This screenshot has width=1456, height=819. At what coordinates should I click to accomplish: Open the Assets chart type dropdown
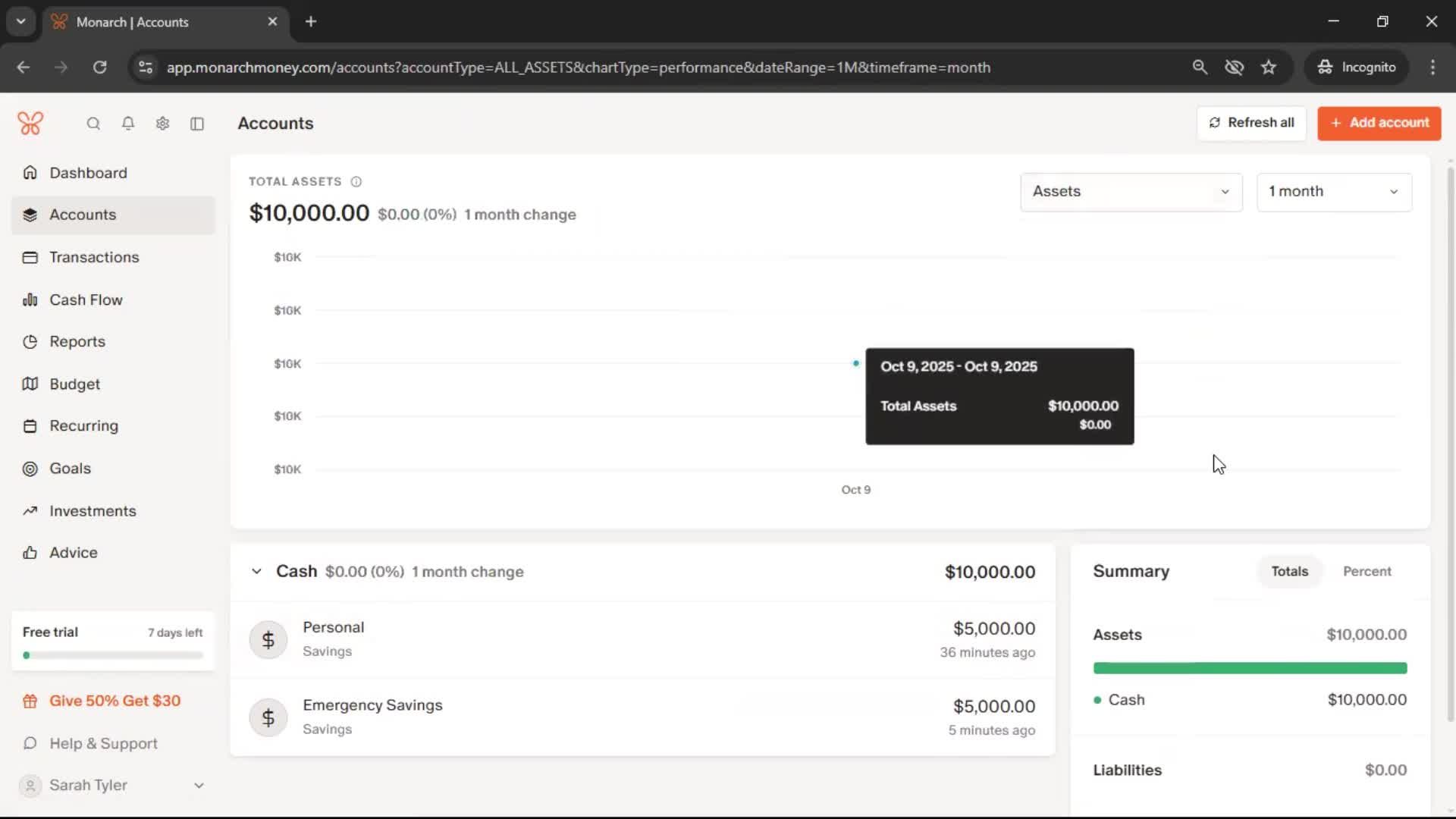coord(1131,192)
